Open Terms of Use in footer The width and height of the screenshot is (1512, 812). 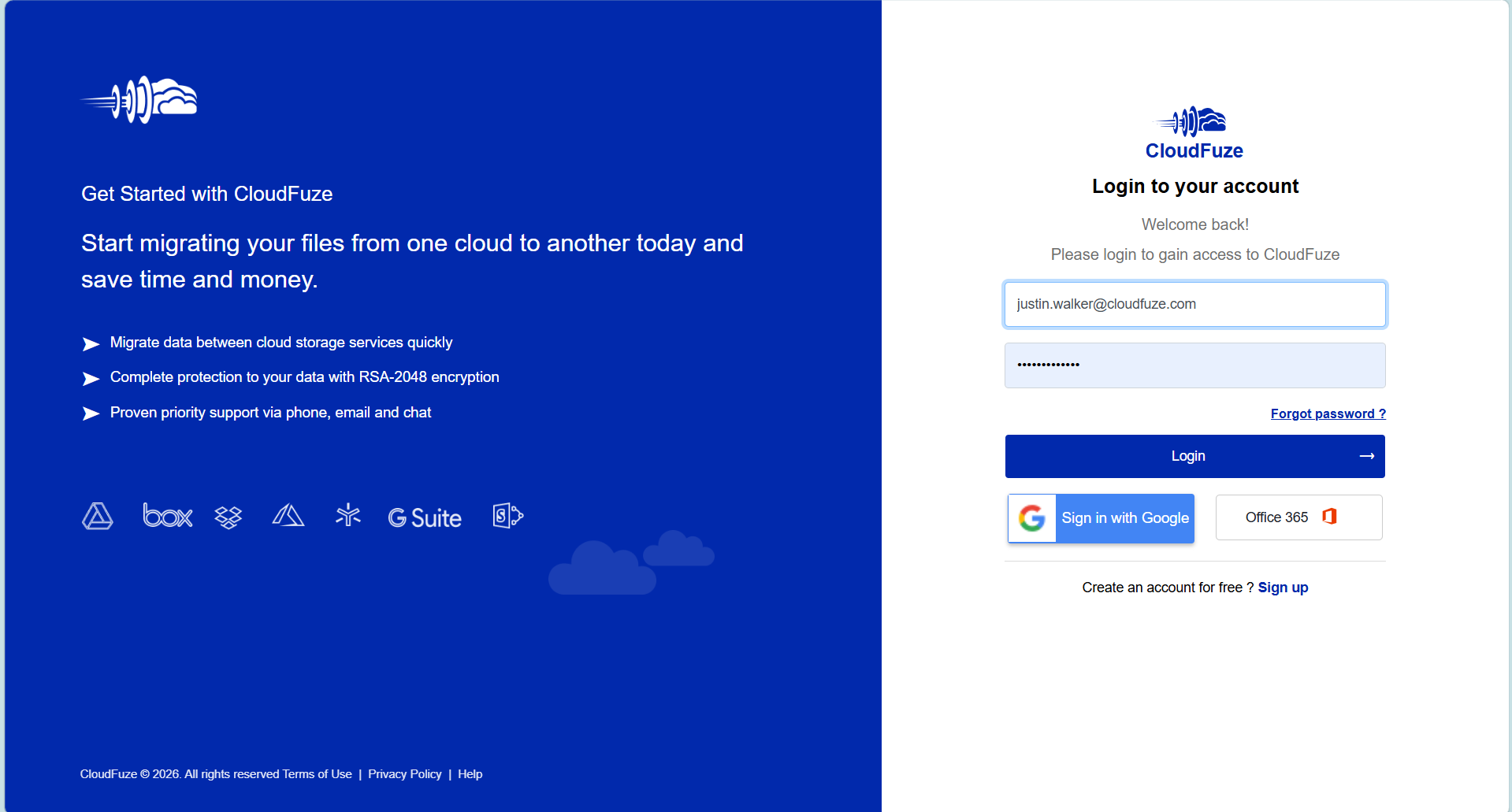[318, 774]
